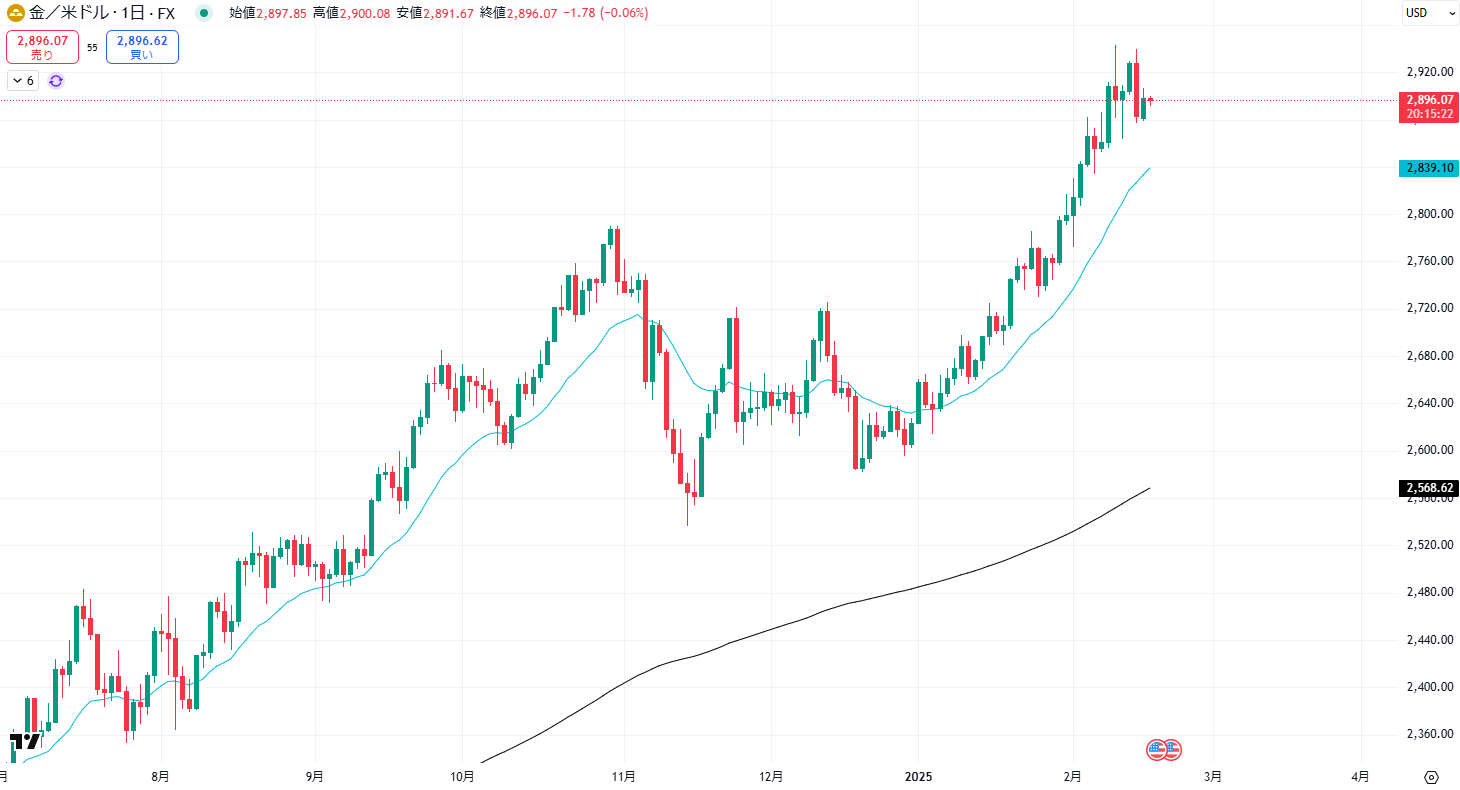Click the 55 spread value
Viewport: 1460px width, 790px height.
click(92, 47)
